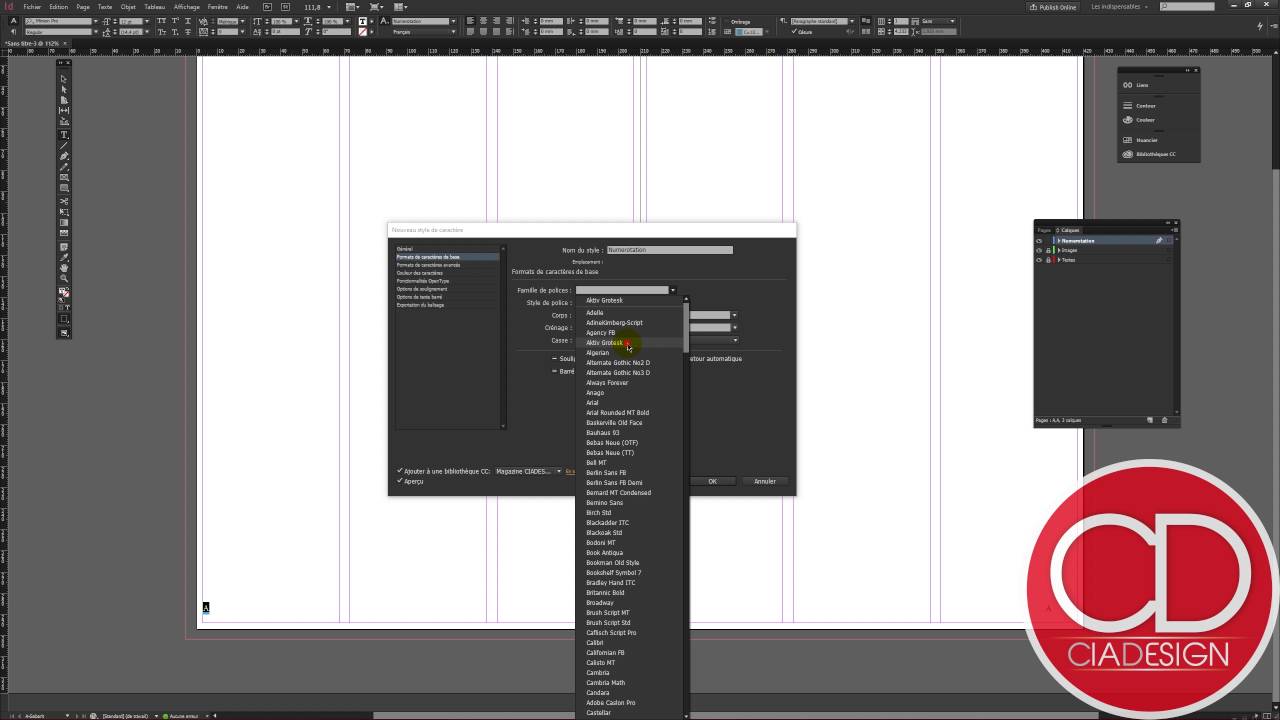Open the Affichage menu

(186, 7)
